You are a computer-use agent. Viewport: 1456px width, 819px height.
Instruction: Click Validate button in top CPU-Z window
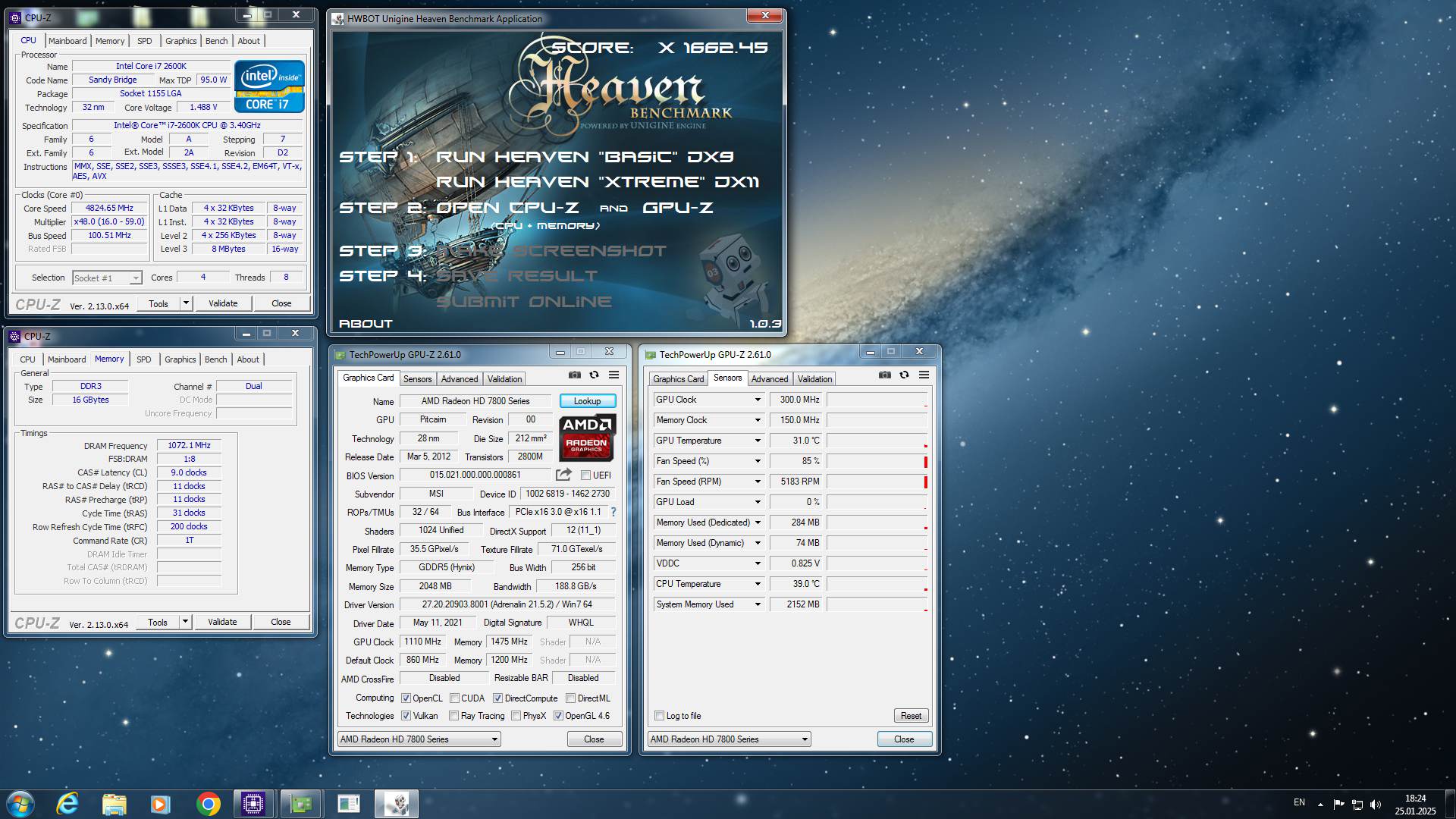click(x=223, y=303)
